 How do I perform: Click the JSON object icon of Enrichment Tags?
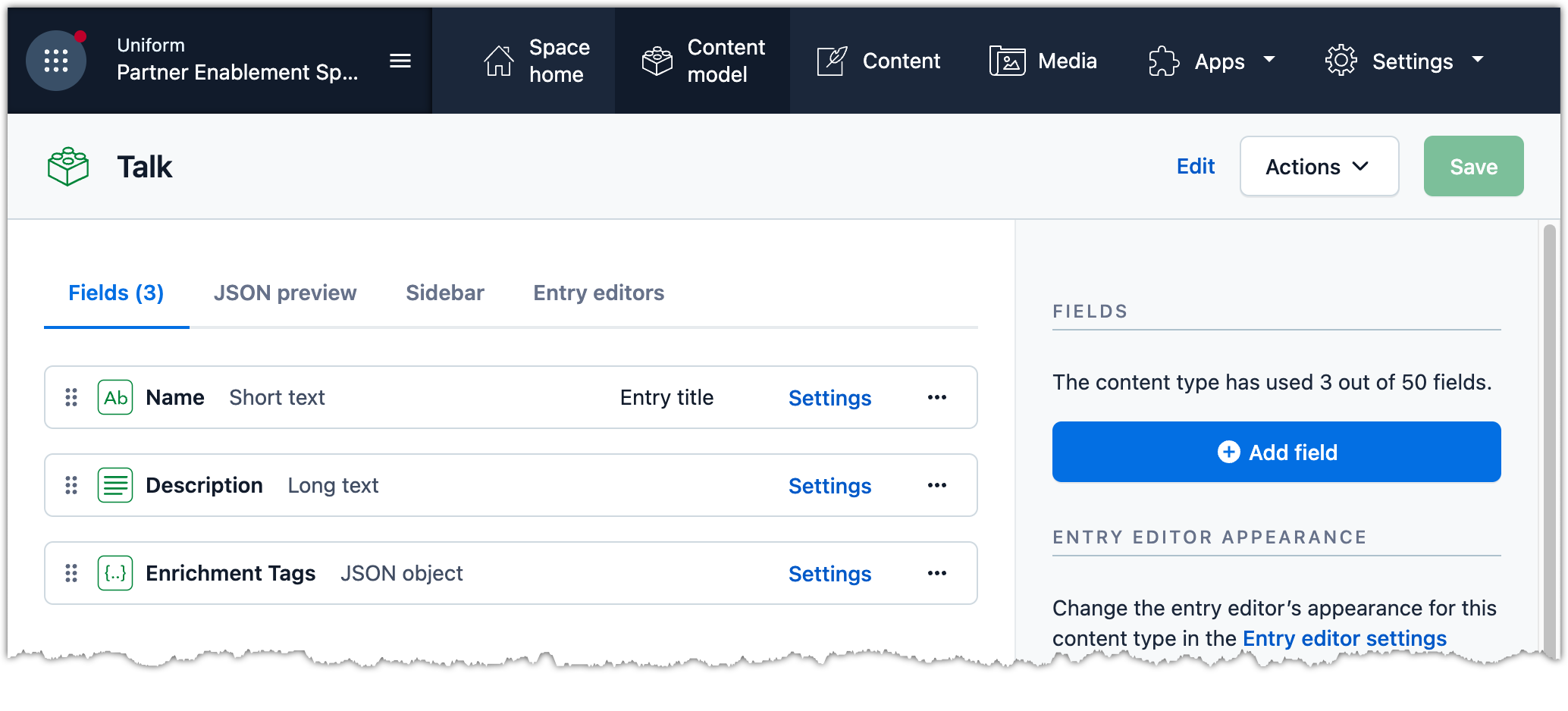click(115, 573)
